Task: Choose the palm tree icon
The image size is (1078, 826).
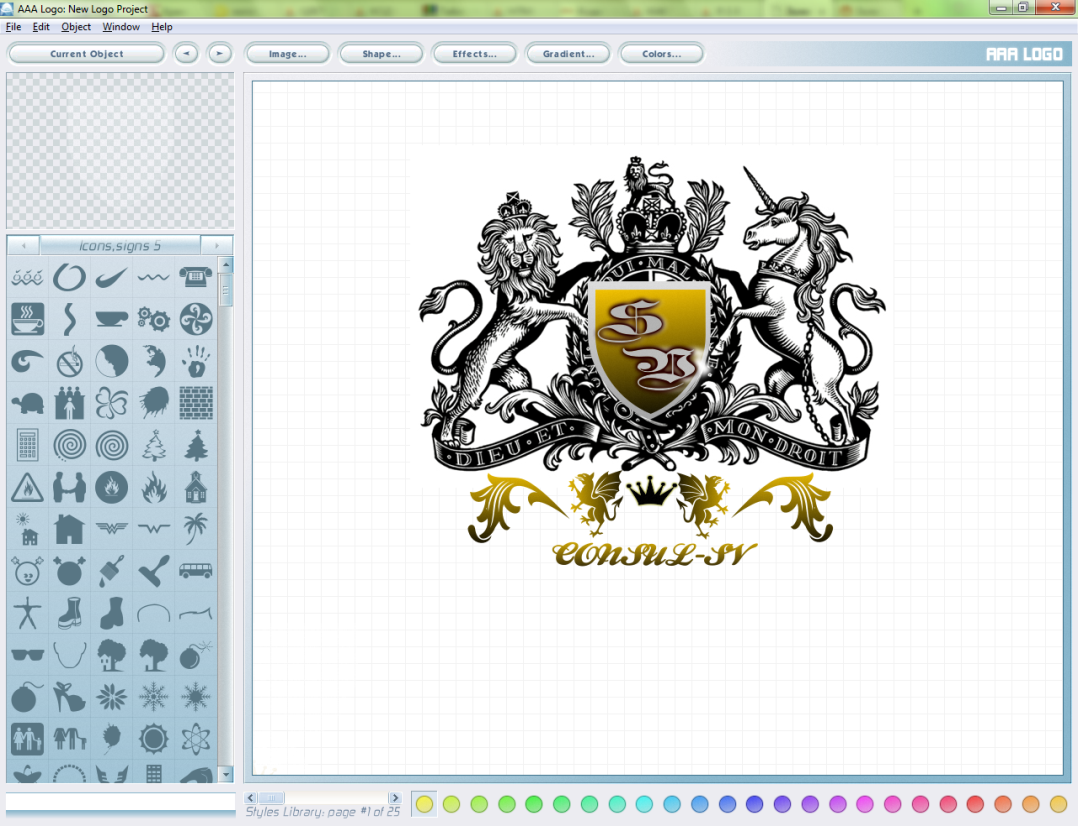Action: pyautogui.click(x=196, y=530)
